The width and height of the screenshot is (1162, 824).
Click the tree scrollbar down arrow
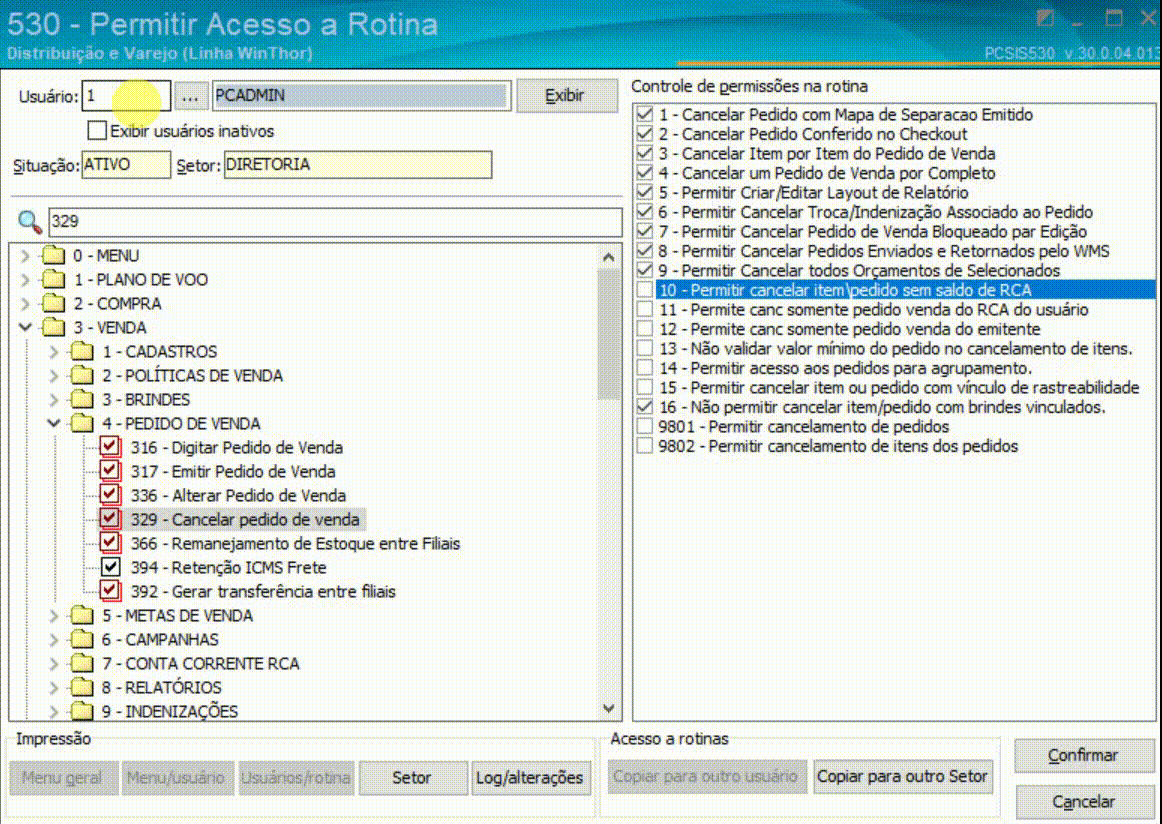point(608,708)
